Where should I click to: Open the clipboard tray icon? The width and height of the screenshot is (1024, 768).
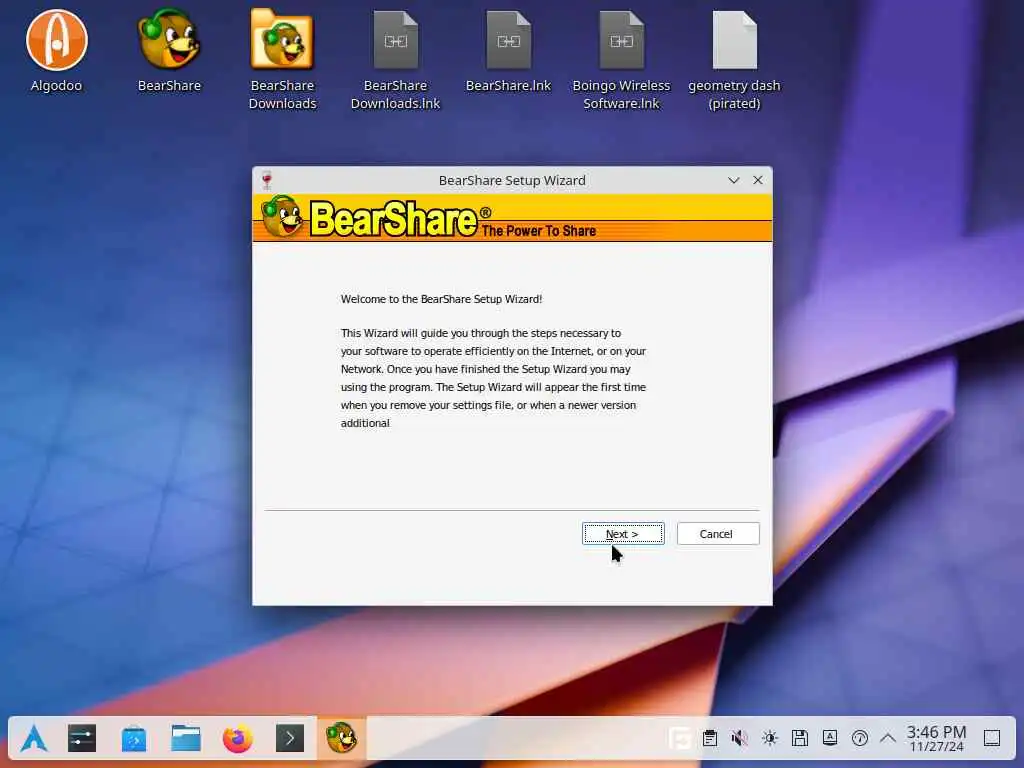[710, 739]
